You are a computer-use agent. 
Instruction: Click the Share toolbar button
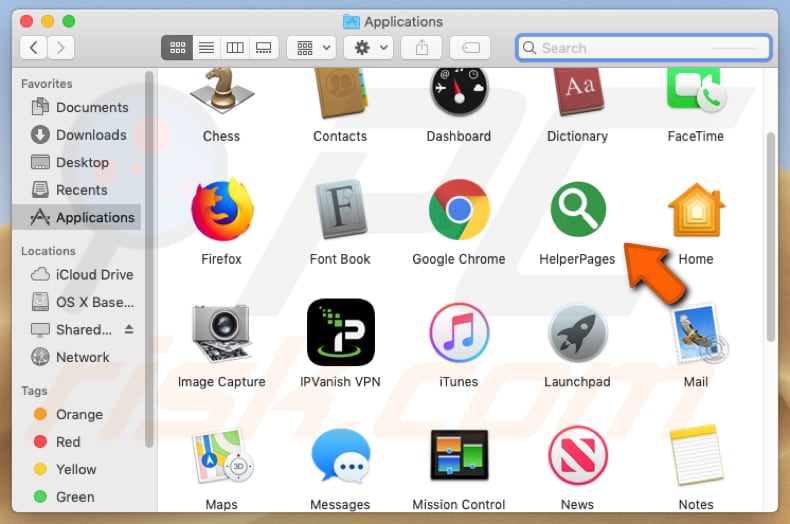(x=422, y=48)
